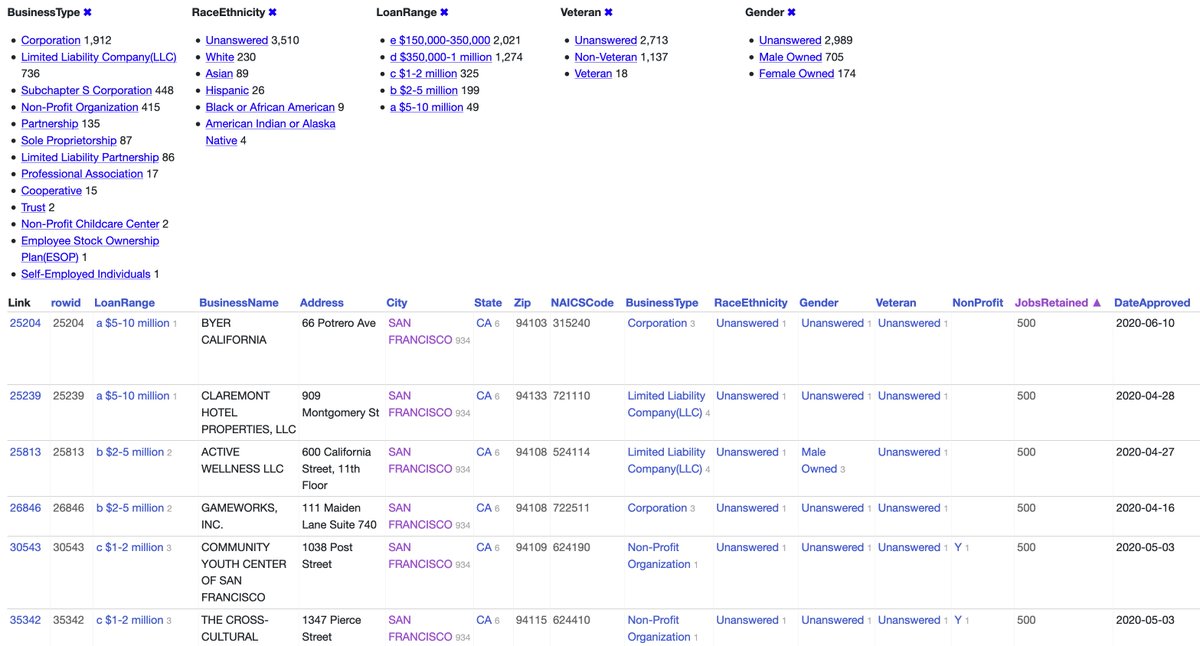
Task: Filter RaceEthnicity by White
Action: pos(220,57)
